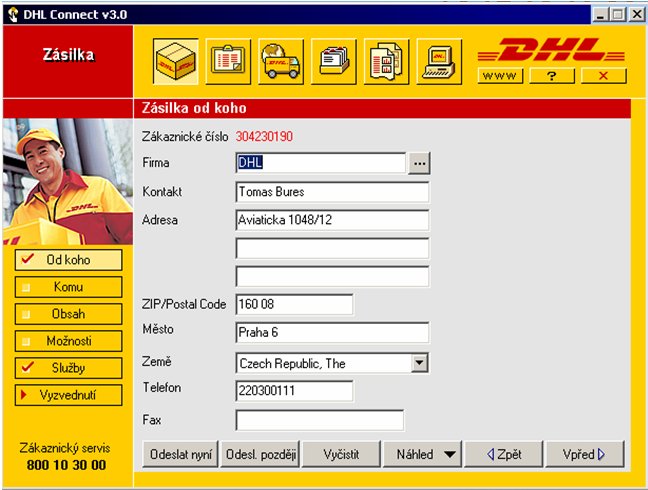Click the Zásilka od koho heading
648x490 pixels.
click(x=194, y=108)
